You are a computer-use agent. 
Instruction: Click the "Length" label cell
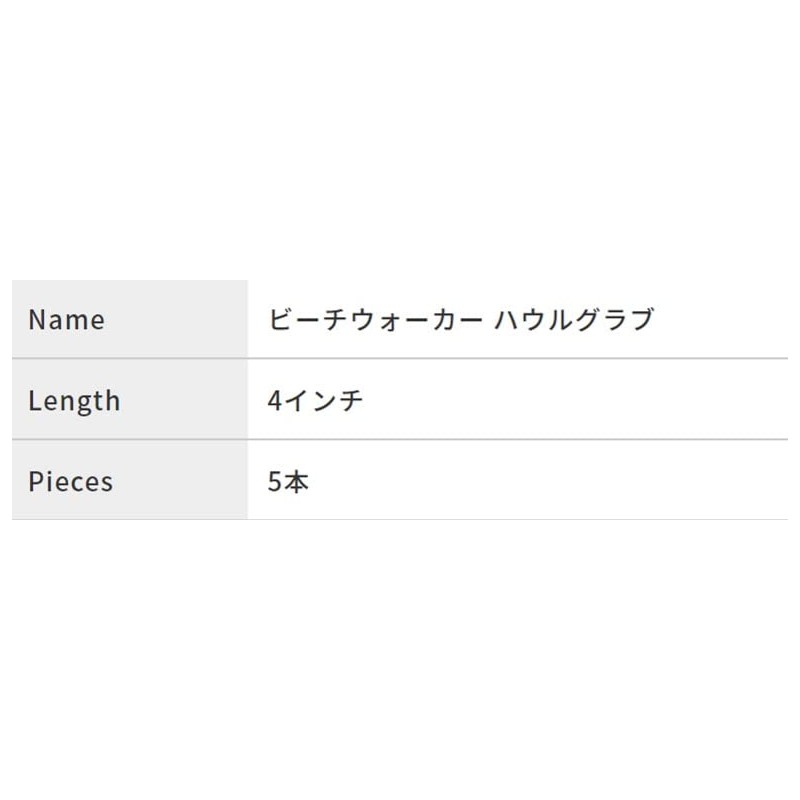[x=74, y=401]
